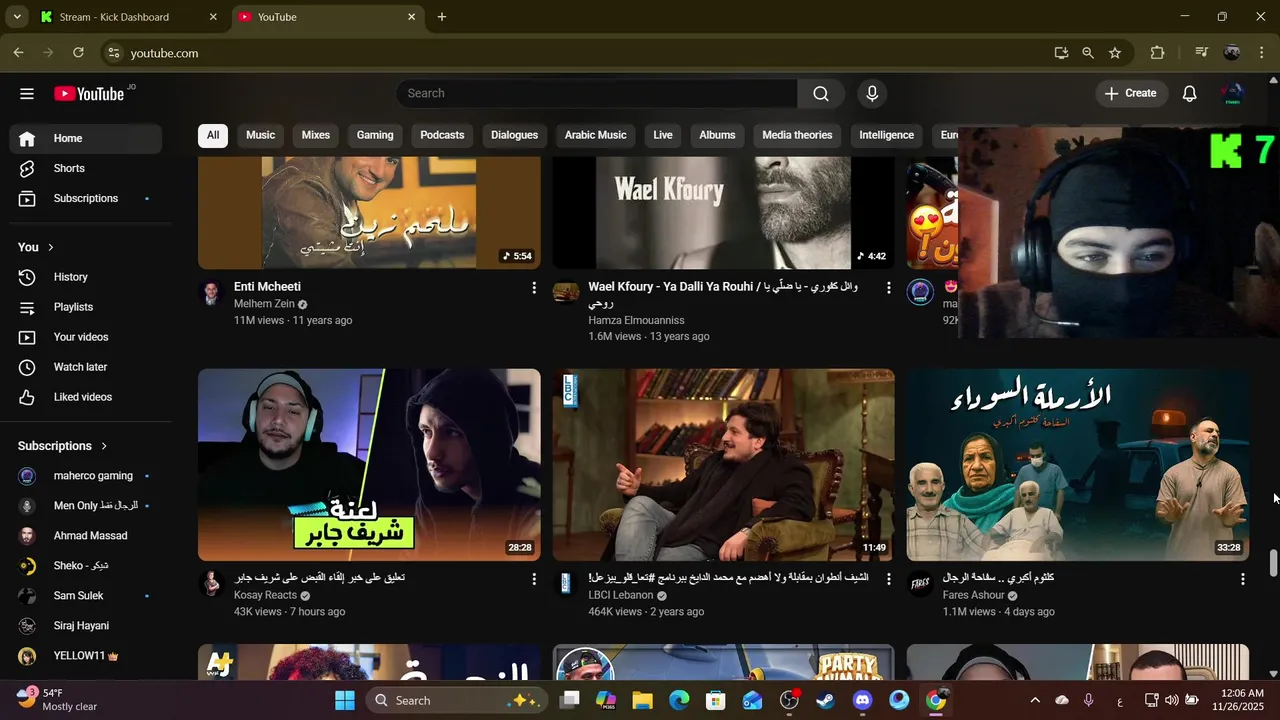Open the YouTube account avatar menu
The image size is (1280, 720).
[x=1232, y=93]
